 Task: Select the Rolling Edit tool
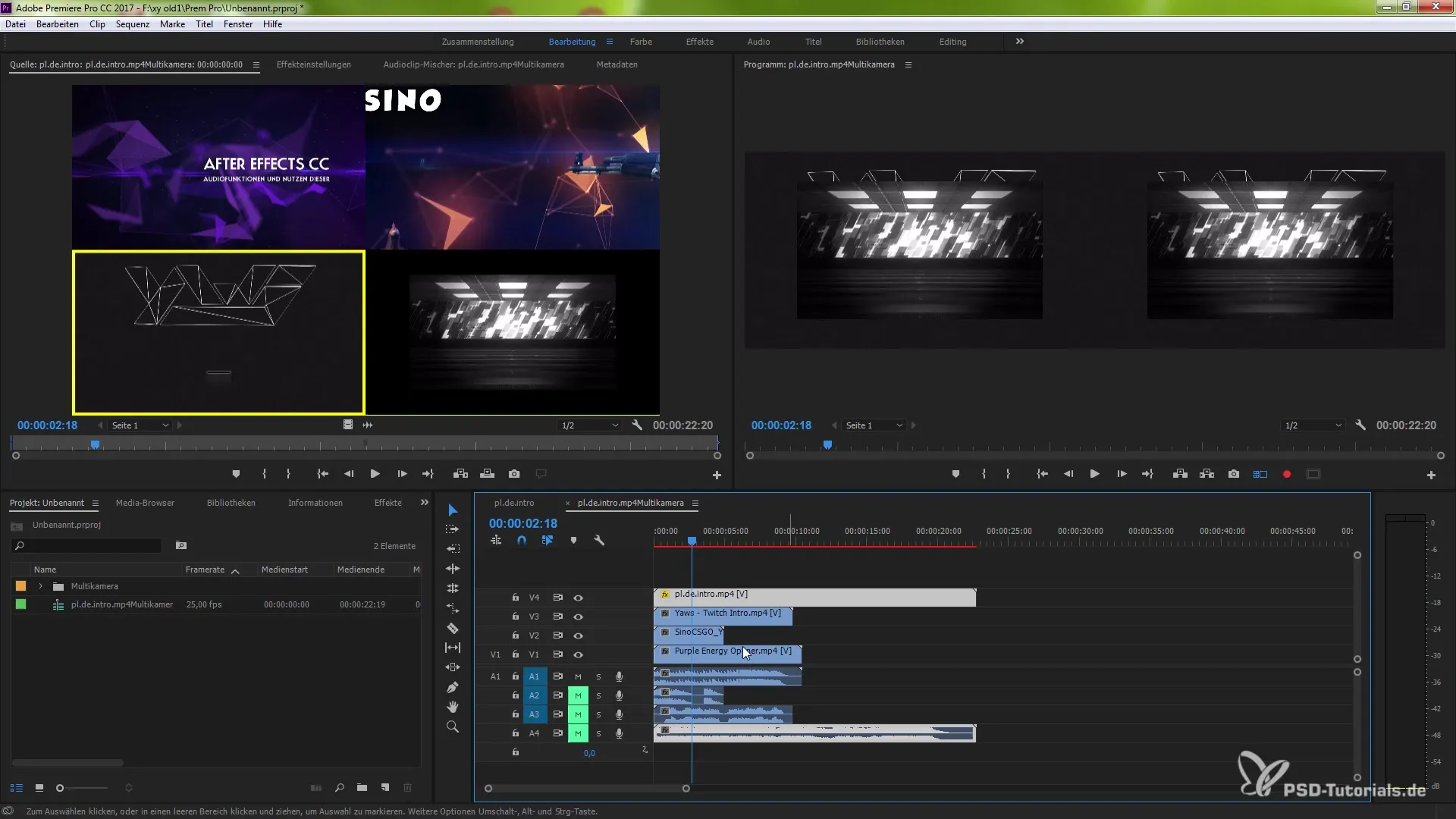453,569
